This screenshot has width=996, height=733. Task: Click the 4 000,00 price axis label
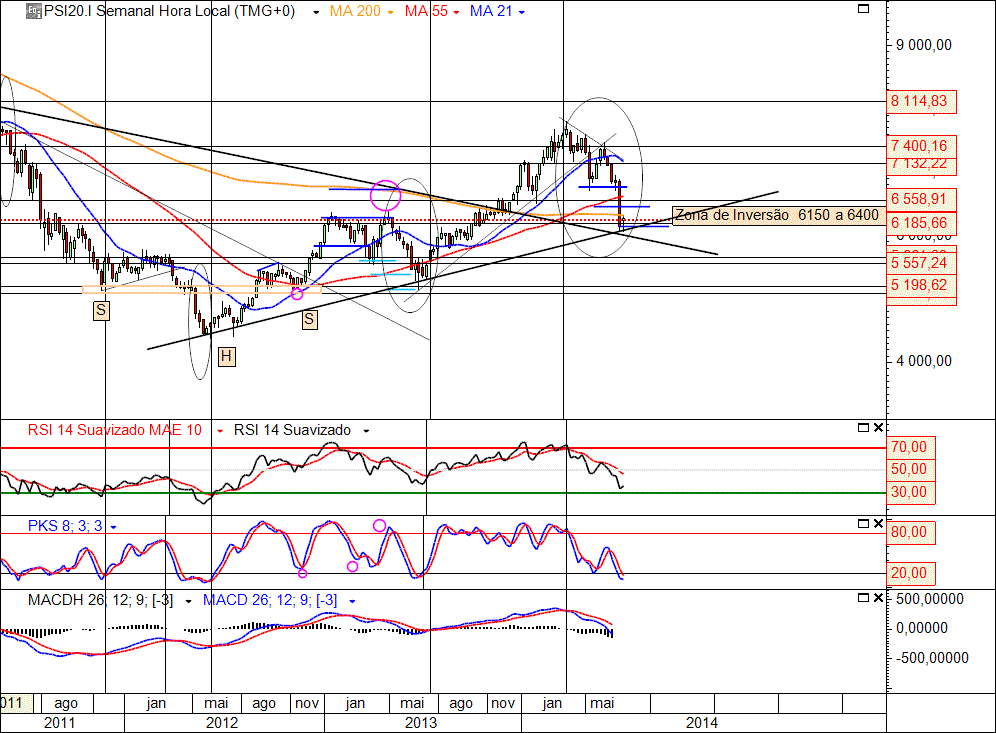click(924, 361)
